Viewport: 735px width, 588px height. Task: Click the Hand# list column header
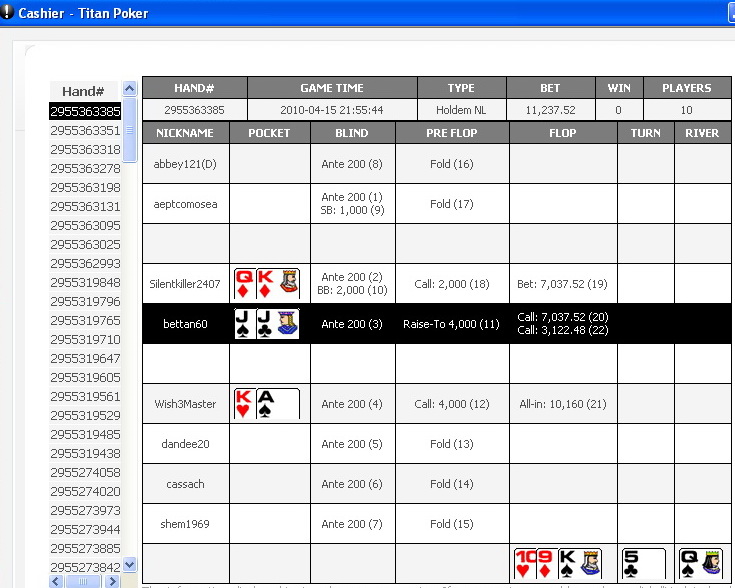83,91
